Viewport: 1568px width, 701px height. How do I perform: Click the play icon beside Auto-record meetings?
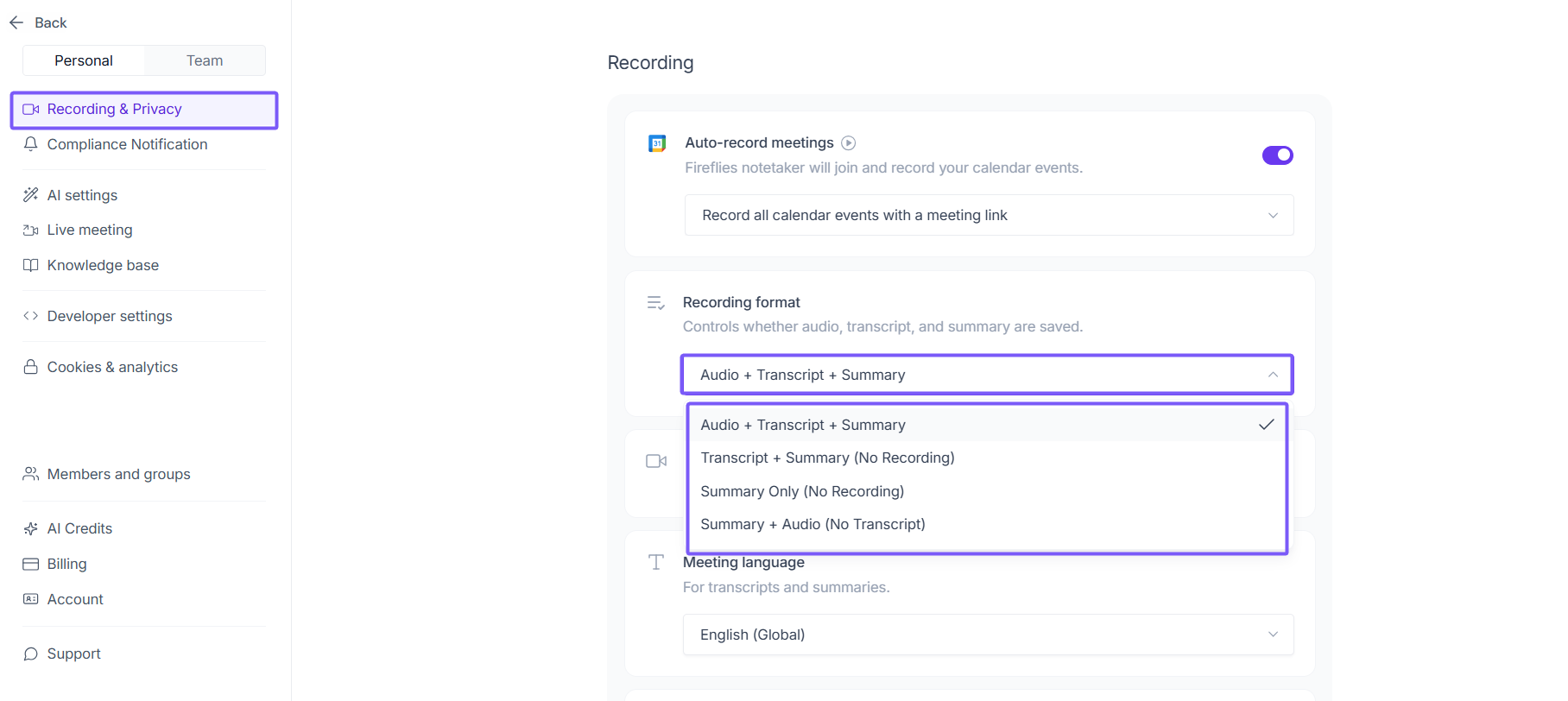[849, 143]
